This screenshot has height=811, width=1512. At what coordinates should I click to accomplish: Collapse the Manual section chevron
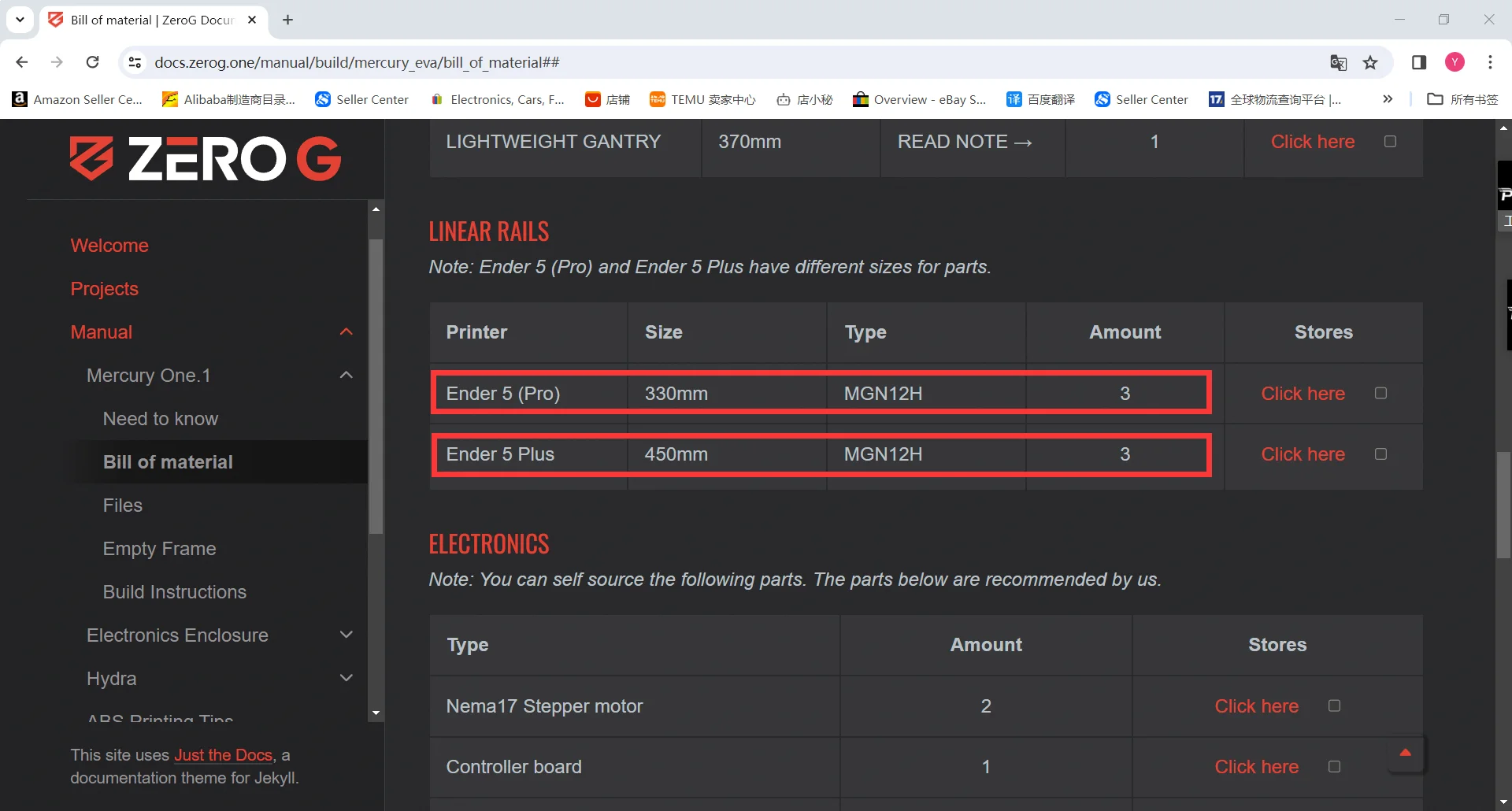point(346,332)
